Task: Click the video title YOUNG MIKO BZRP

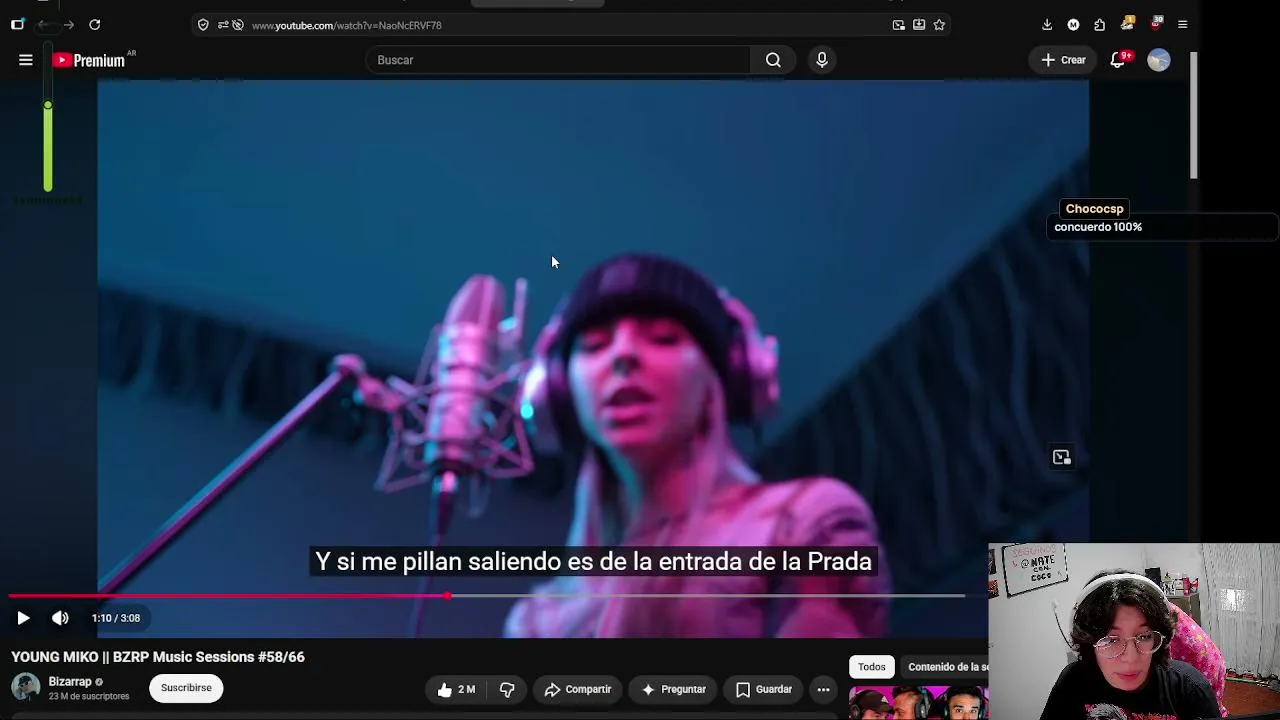Action: click(158, 657)
